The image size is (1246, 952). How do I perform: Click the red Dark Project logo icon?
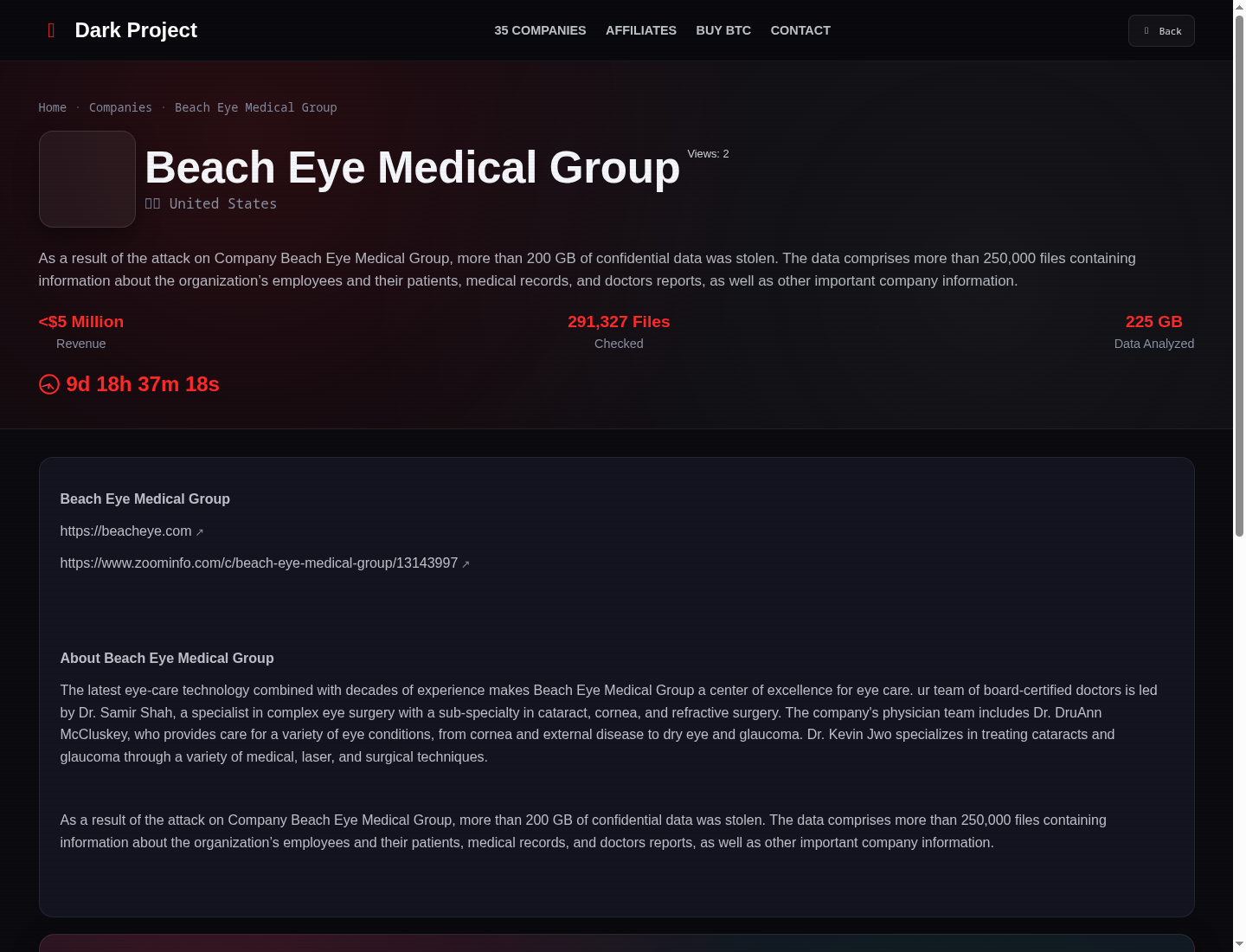[51, 30]
